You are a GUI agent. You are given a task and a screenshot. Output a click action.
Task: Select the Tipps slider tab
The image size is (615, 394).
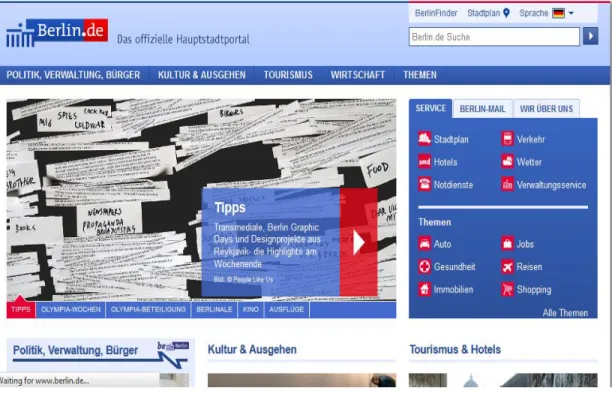point(21,311)
